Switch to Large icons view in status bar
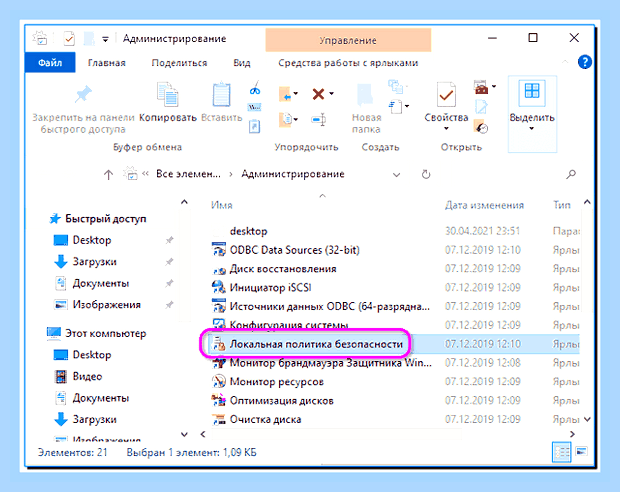This screenshot has width=620, height=492. coord(582,451)
